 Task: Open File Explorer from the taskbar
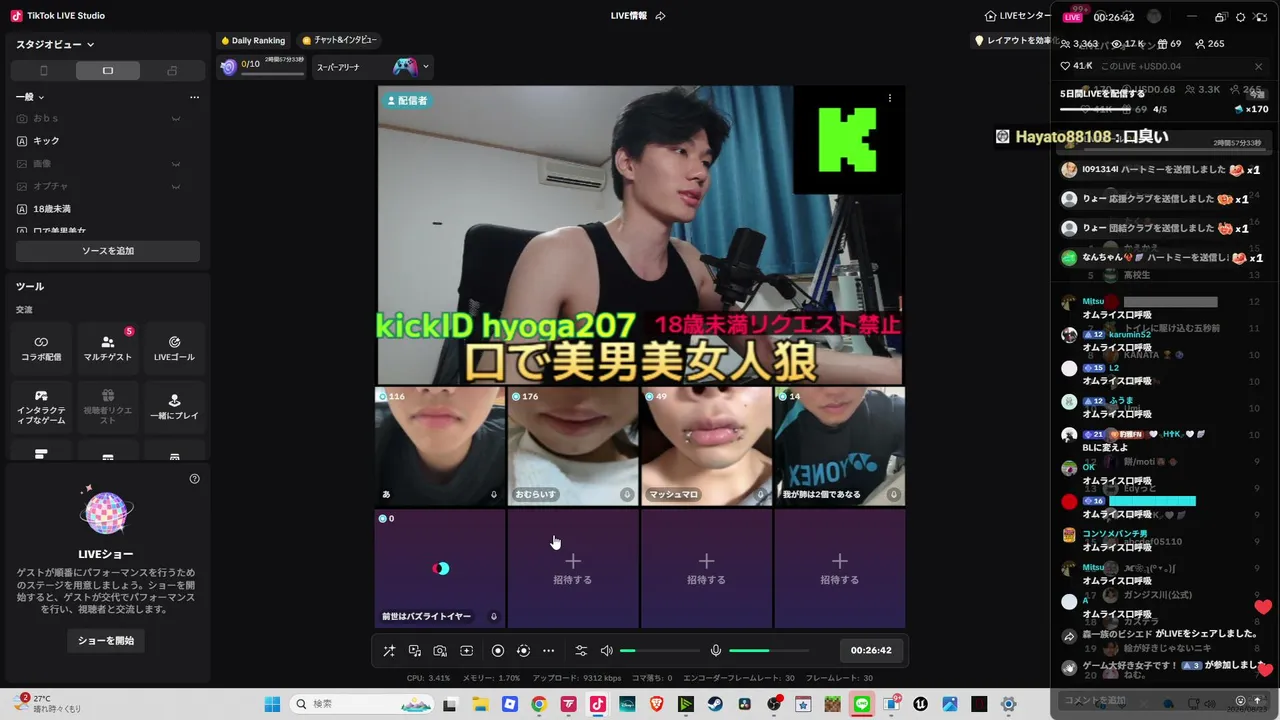(479, 704)
